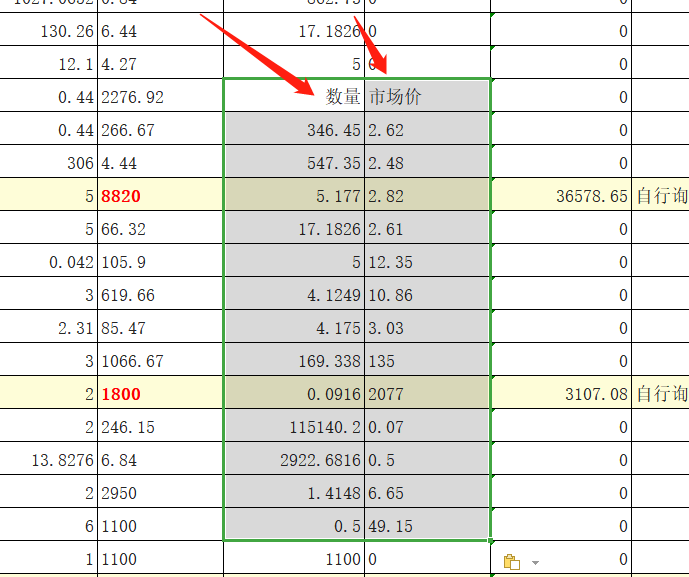
Task: Expand the Paste Options dropdown arrow
Action: pyautogui.click(x=535, y=563)
